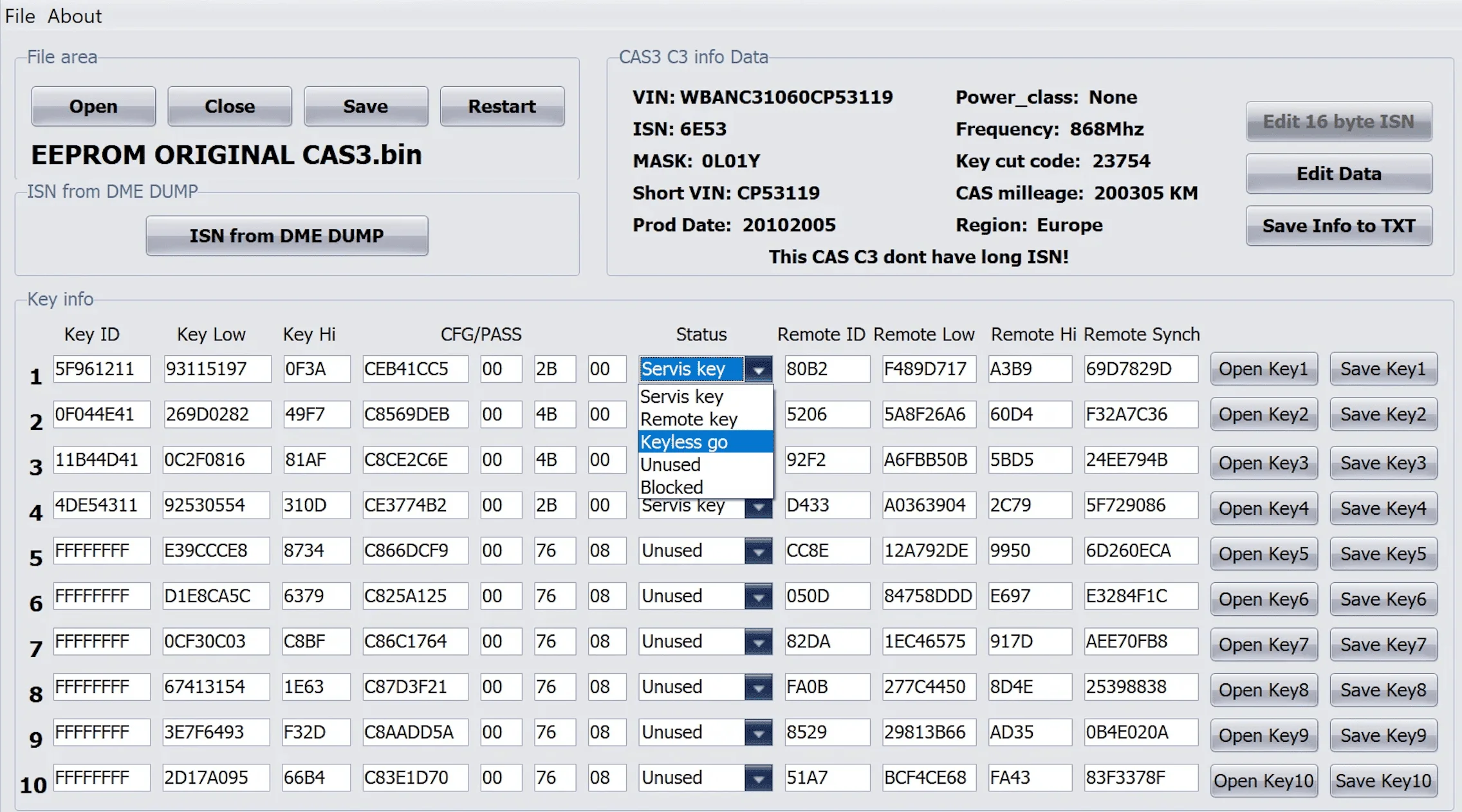The width and height of the screenshot is (1462, 812).
Task: Choose 'Blocked' status option
Action: 705,487
